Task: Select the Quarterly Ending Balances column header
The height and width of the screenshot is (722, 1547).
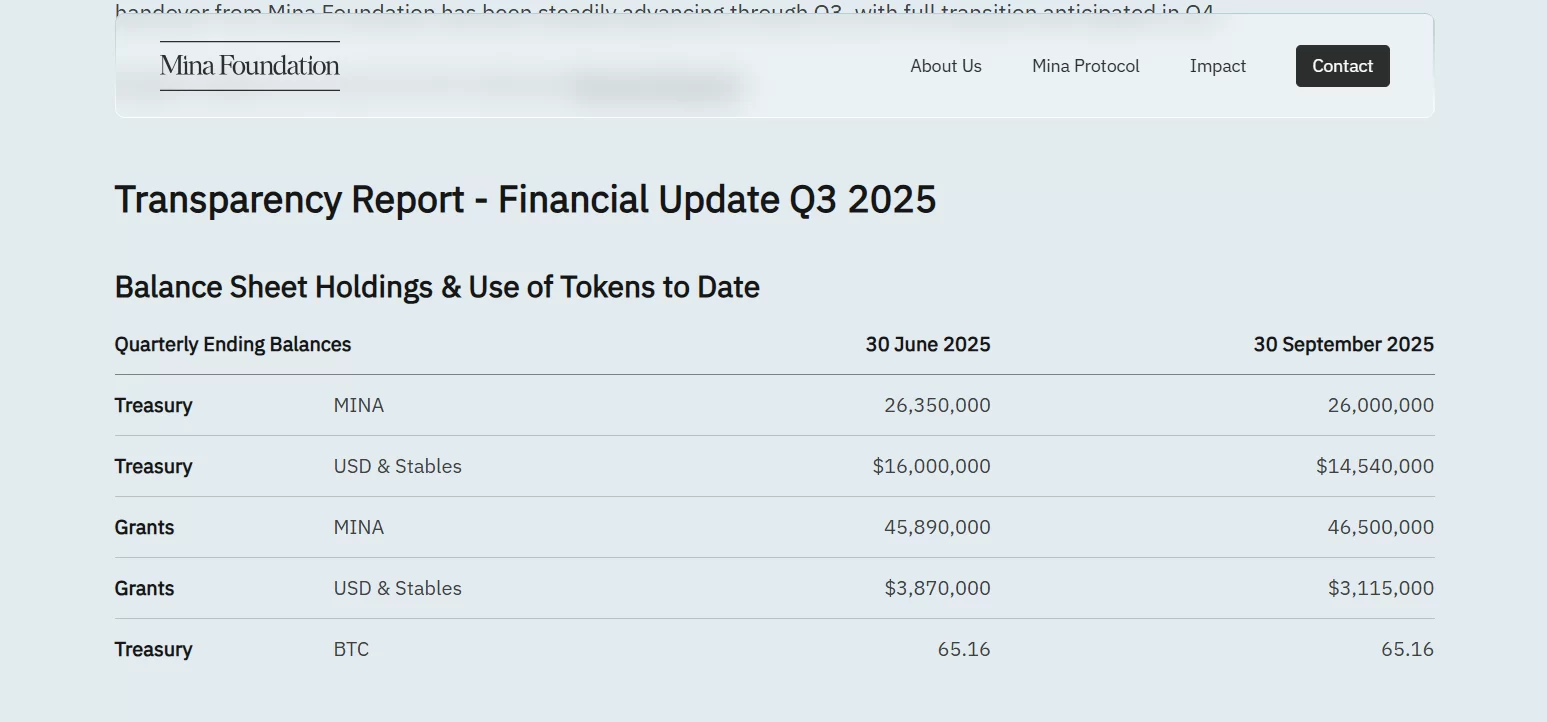Action: 233,345
